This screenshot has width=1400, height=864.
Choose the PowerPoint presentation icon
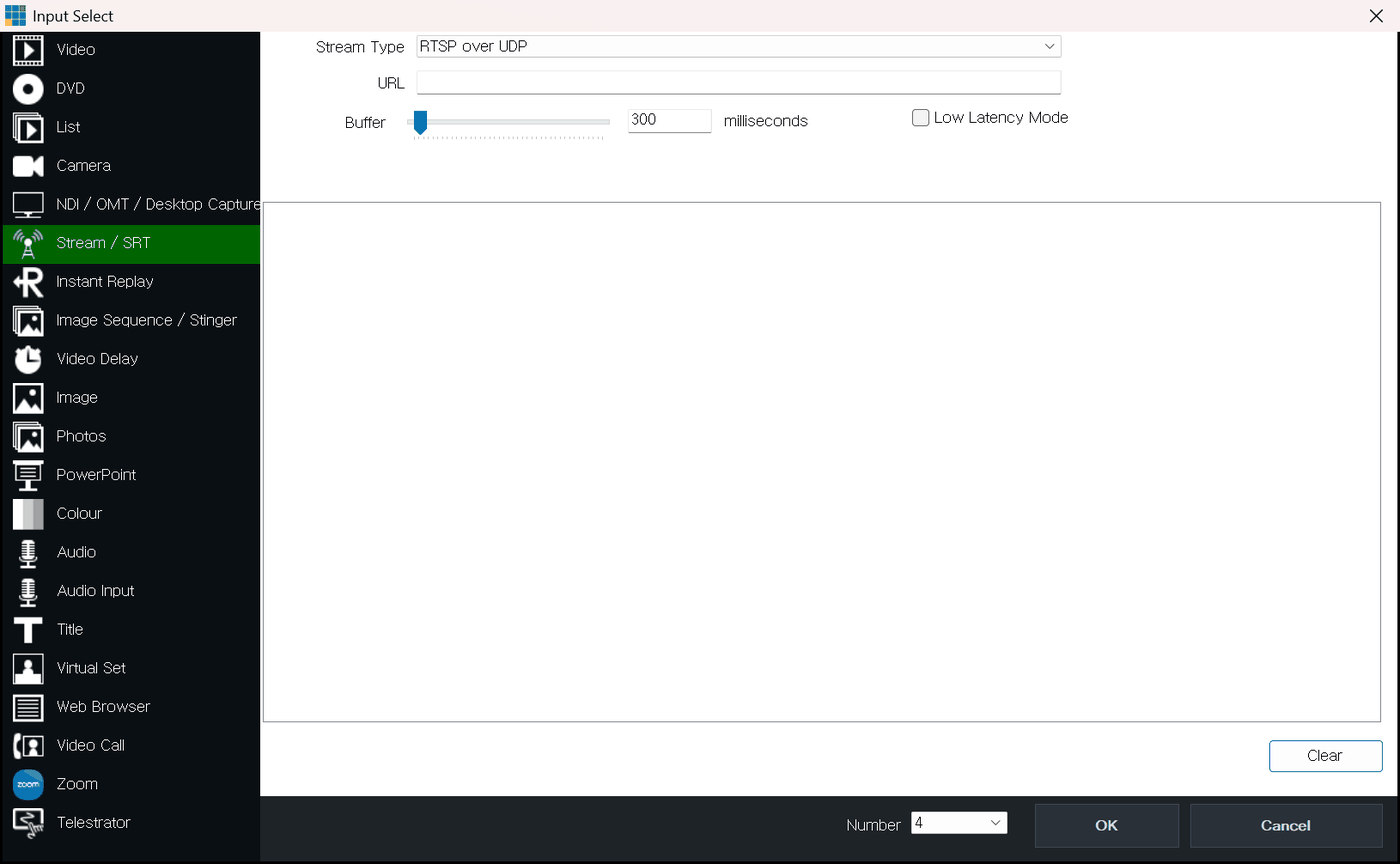coord(28,475)
